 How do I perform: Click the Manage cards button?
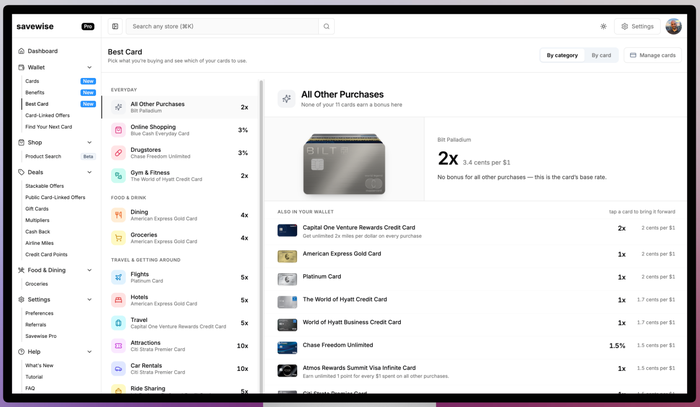(x=653, y=55)
